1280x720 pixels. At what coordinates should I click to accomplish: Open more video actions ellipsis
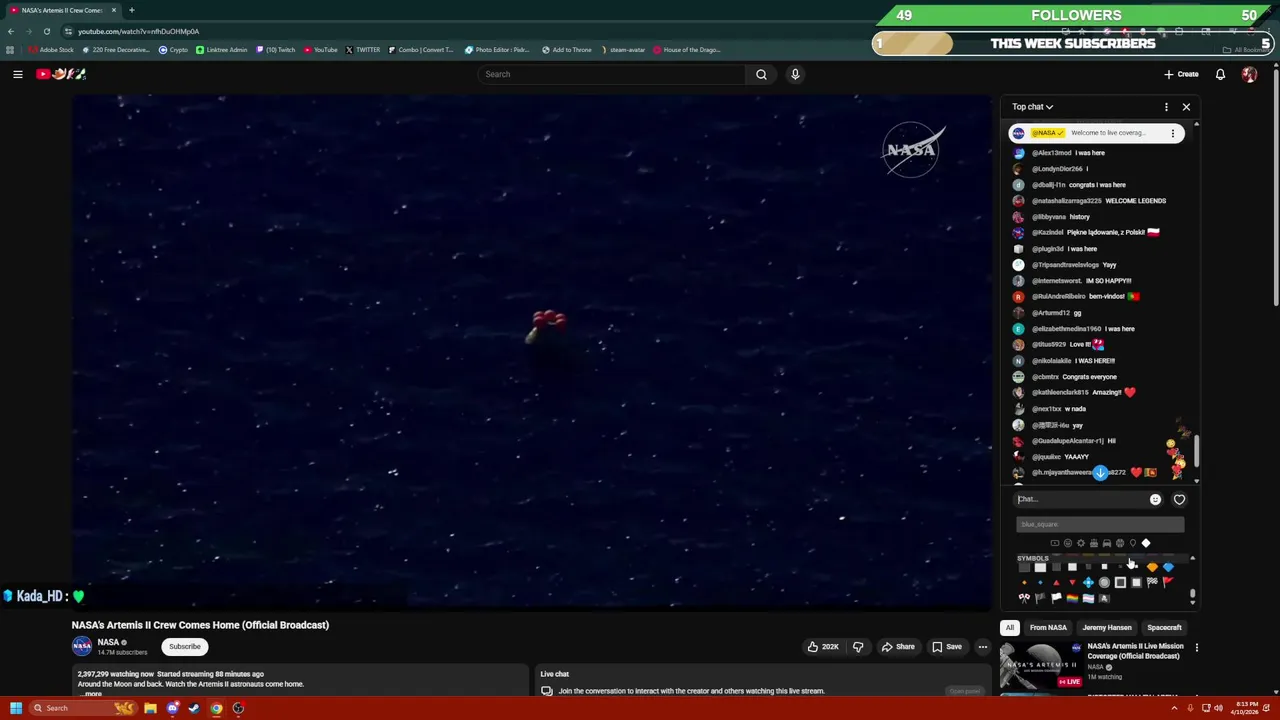point(982,647)
